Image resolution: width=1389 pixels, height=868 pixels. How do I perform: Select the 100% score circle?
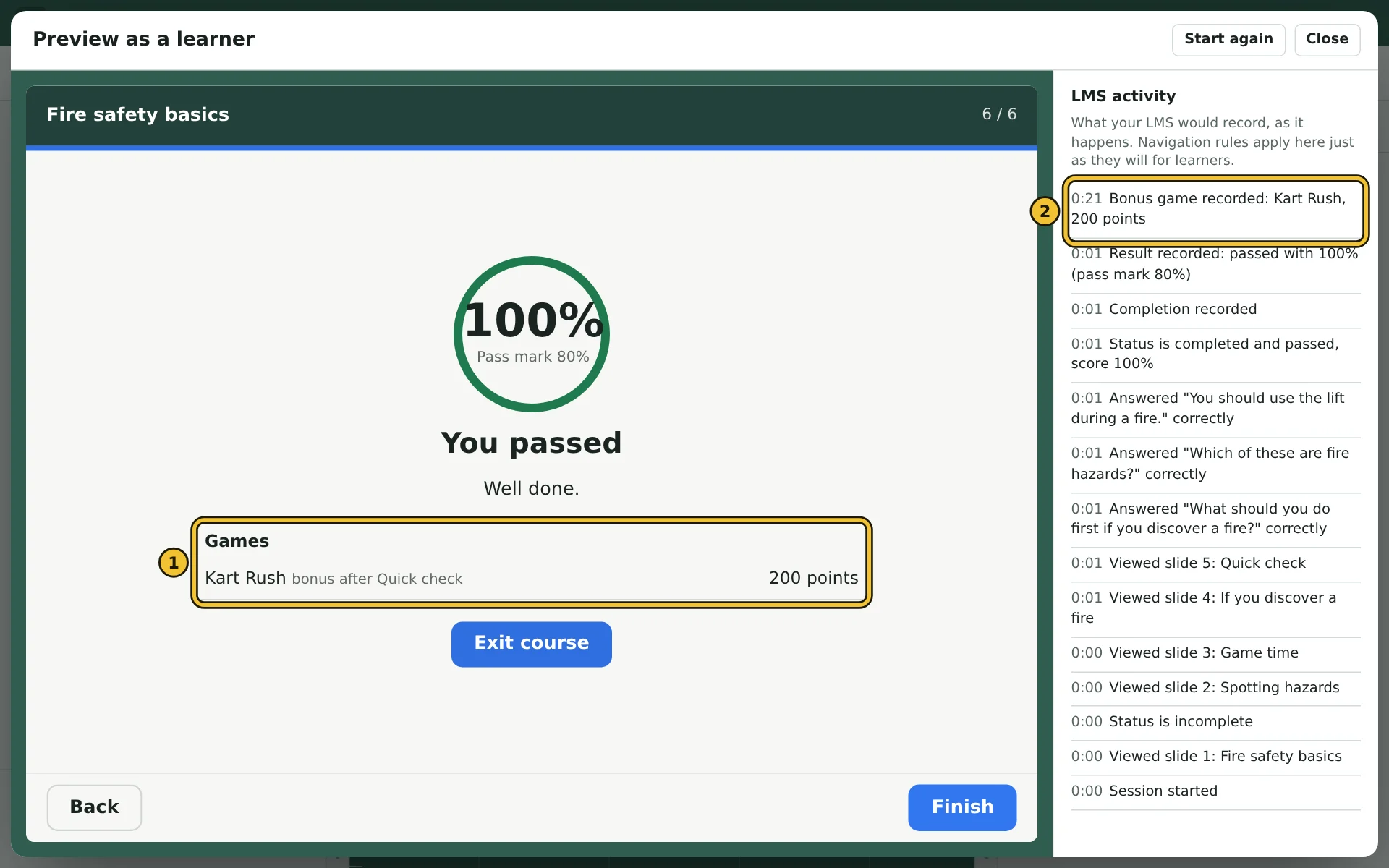532,334
